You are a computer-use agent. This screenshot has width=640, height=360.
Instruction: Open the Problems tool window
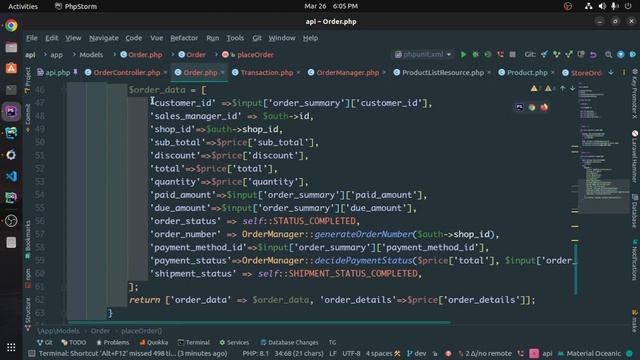click(x=113, y=342)
